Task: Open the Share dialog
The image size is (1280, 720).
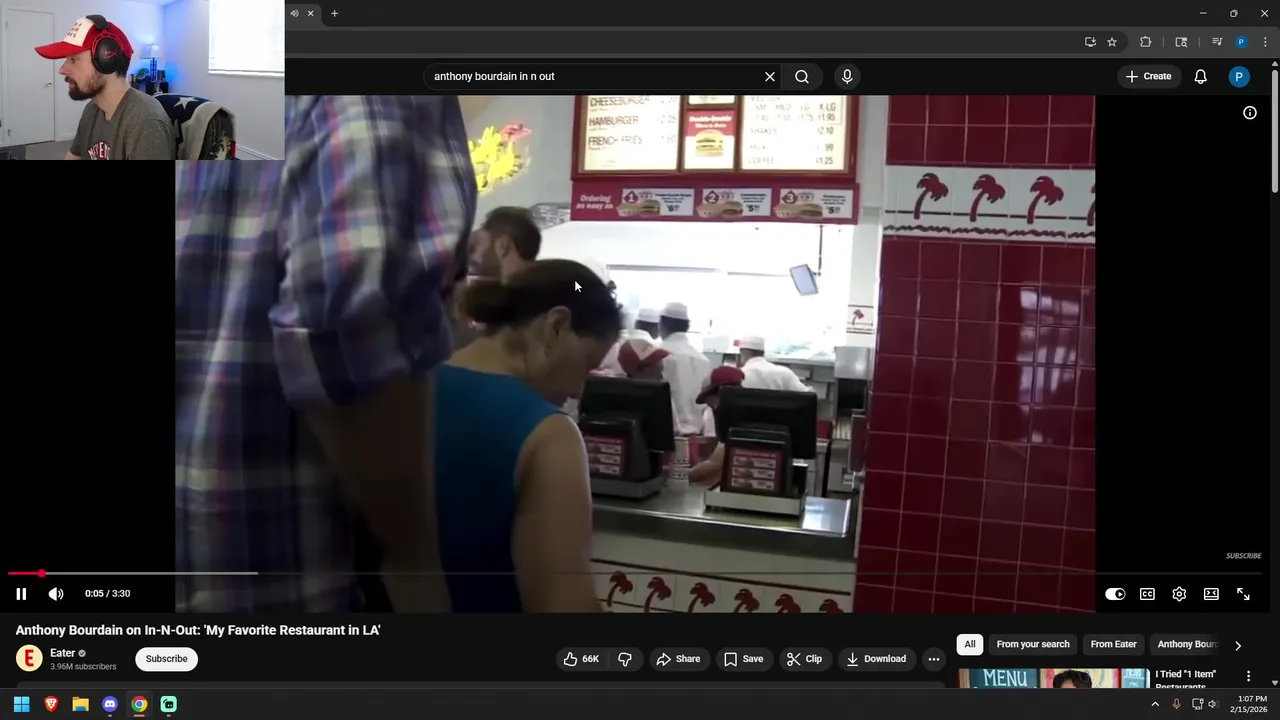Action: point(678,659)
